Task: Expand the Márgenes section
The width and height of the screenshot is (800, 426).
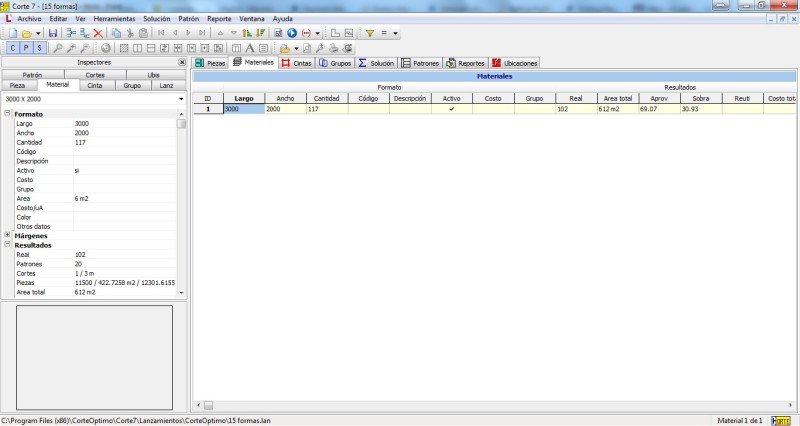Action: [8, 236]
